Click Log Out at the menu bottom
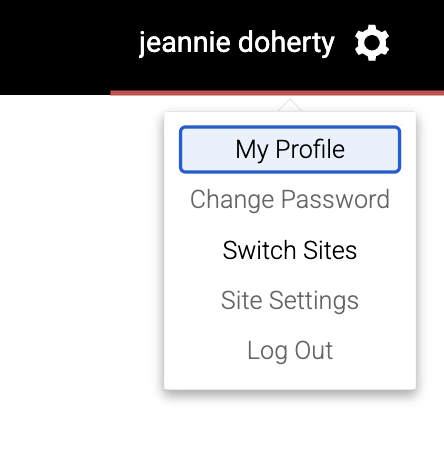Screen dimensions: 444x470 (x=290, y=351)
